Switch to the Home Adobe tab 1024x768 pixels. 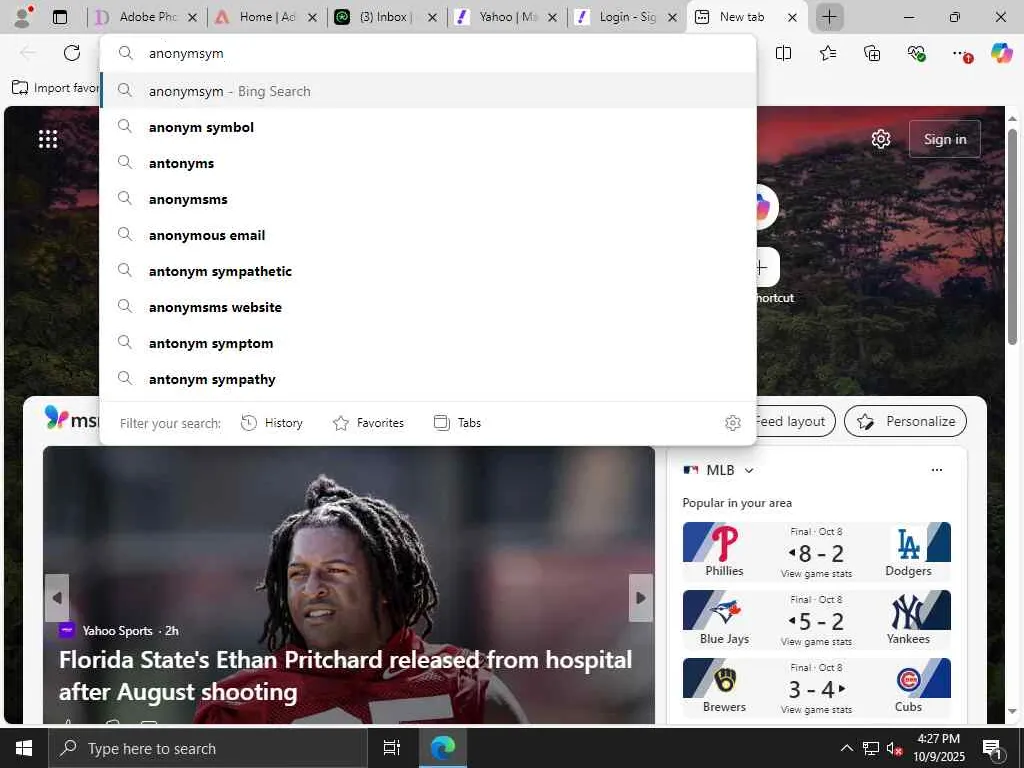(x=266, y=17)
